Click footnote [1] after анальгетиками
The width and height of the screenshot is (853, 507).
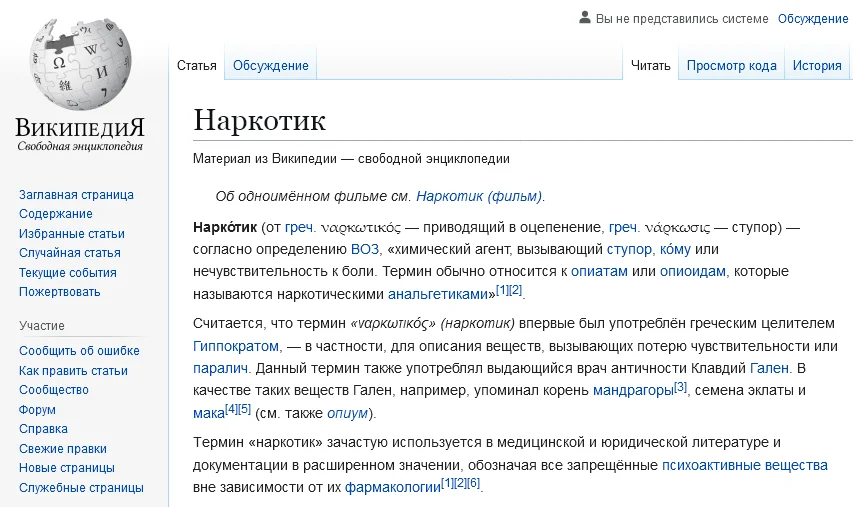point(502,290)
